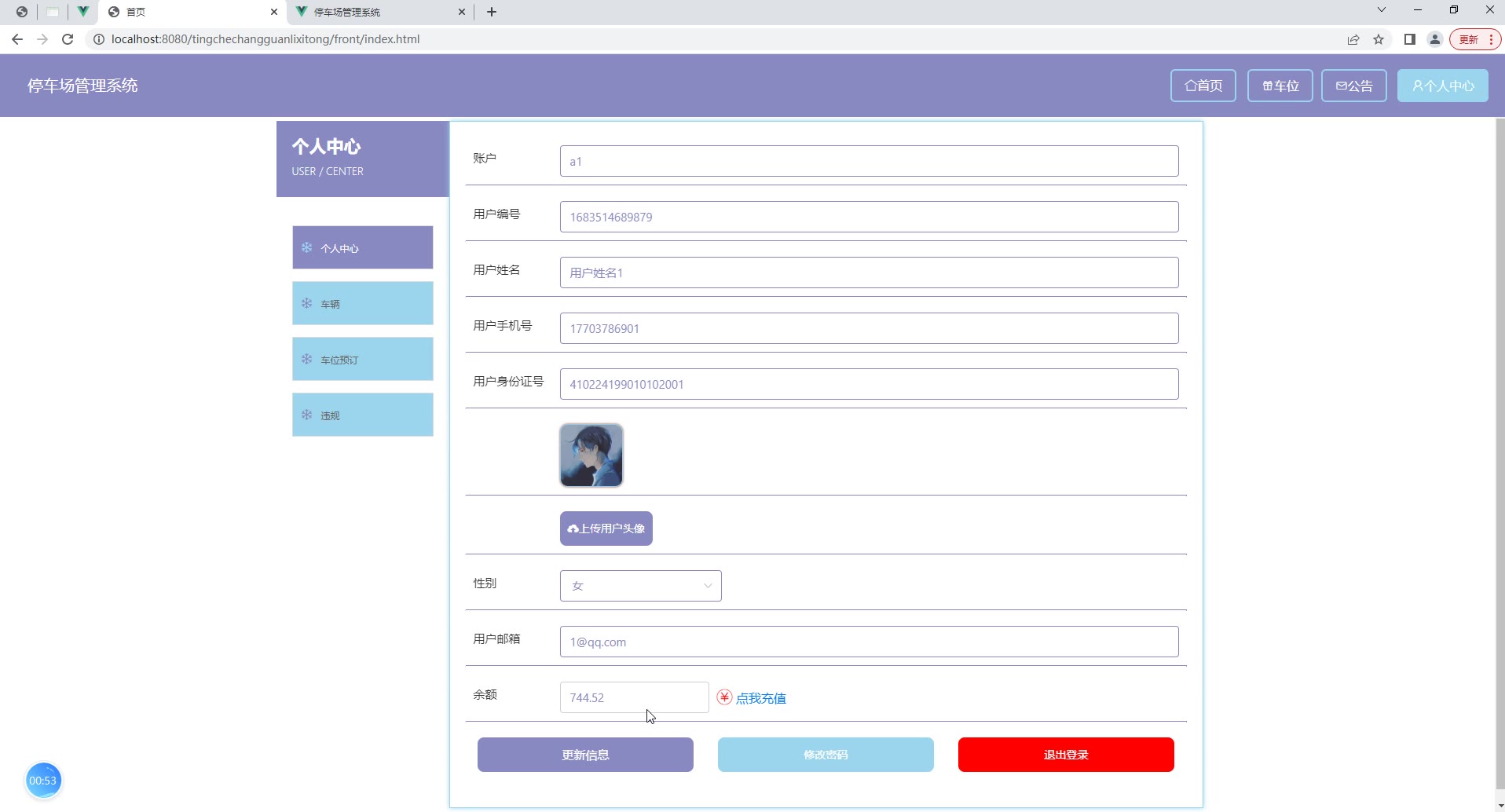1505x812 pixels.
Task: Click the user avatar thumbnail image
Action: pyautogui.click(x=591, y=455)
